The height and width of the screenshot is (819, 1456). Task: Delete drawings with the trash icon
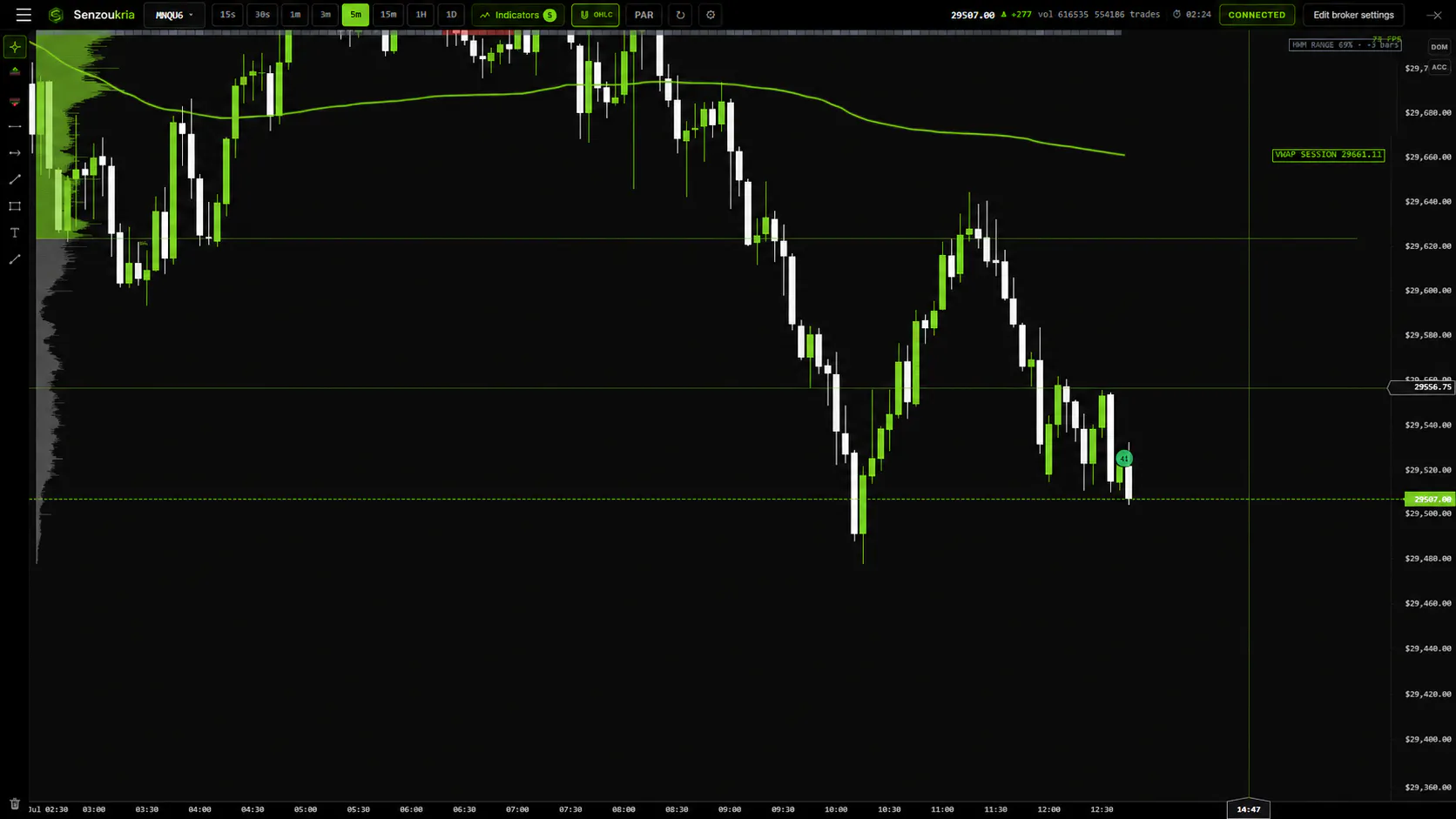pyautogui.click(x=15, y=803)
